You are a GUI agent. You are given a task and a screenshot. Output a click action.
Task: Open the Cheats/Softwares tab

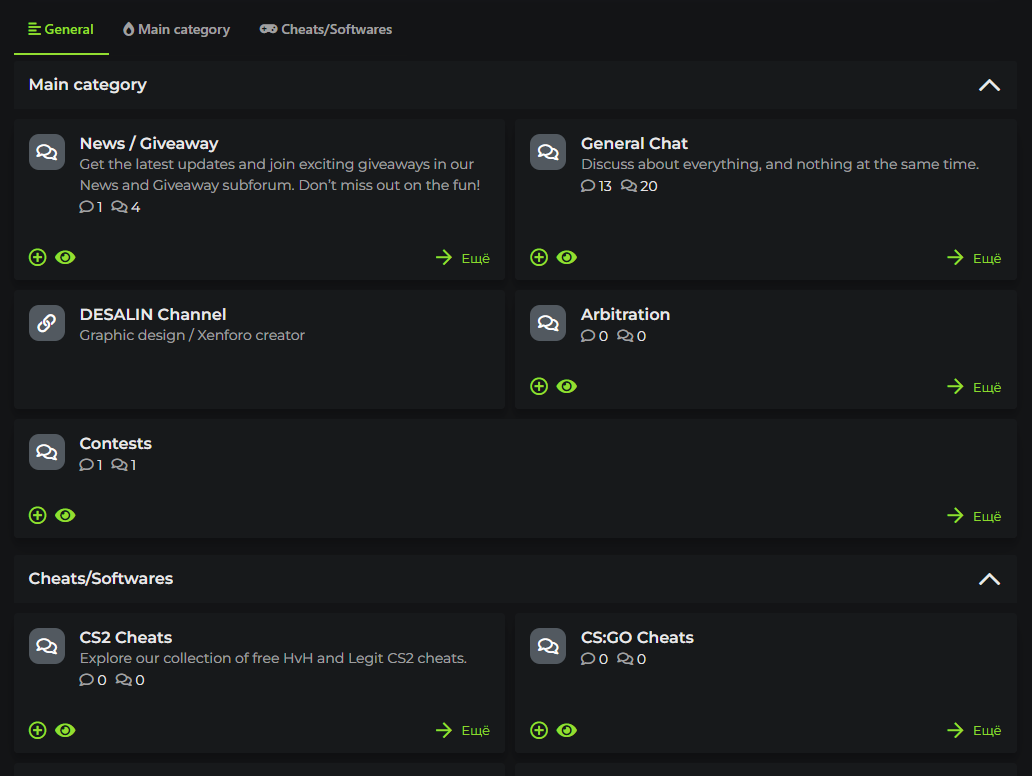coord(326,30)
